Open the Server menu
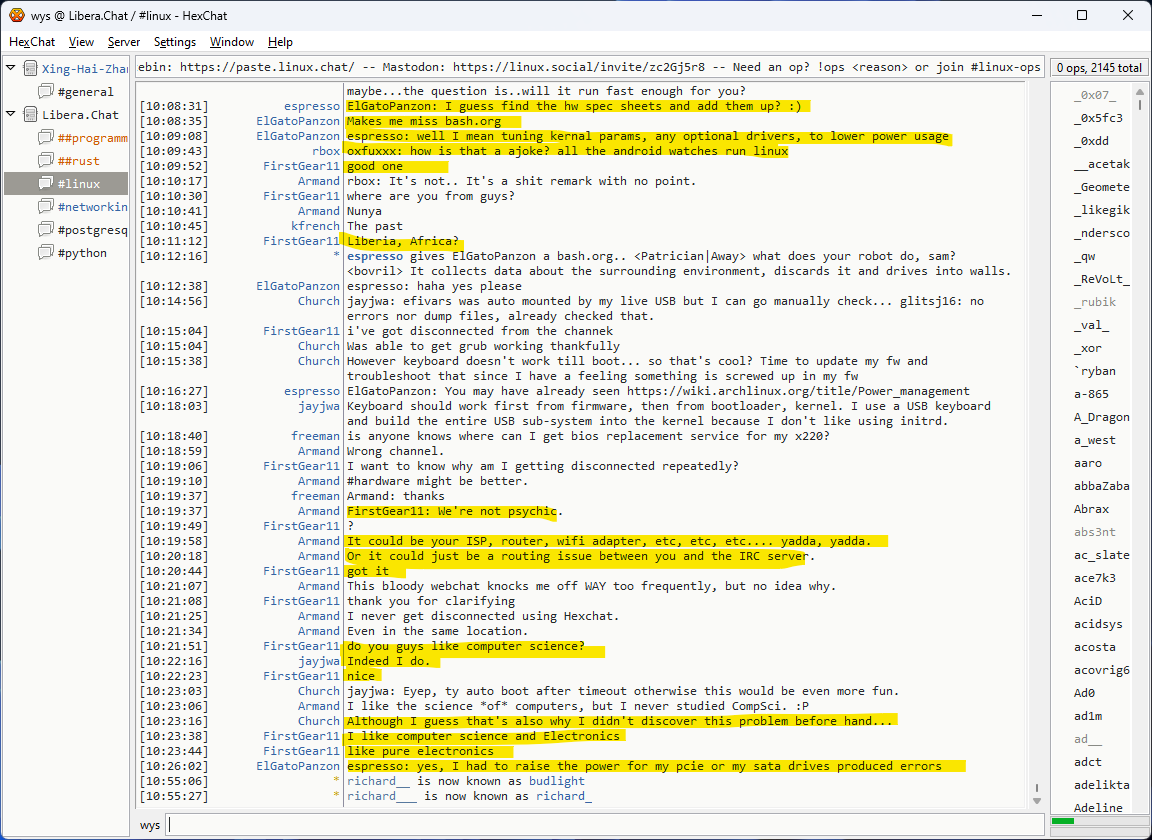The height and width of the screenshot is (840, 1152). click(x=124, y=42)
